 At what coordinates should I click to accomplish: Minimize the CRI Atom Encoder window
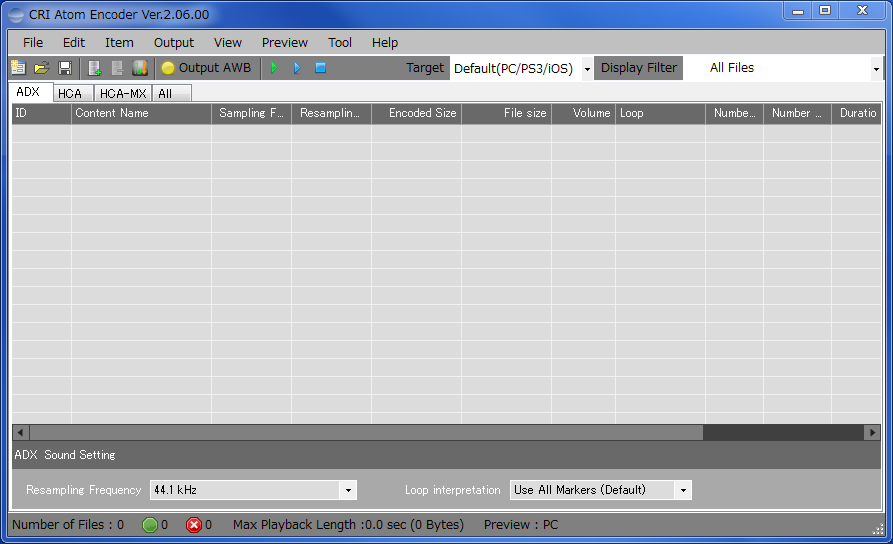click(798, 11)
